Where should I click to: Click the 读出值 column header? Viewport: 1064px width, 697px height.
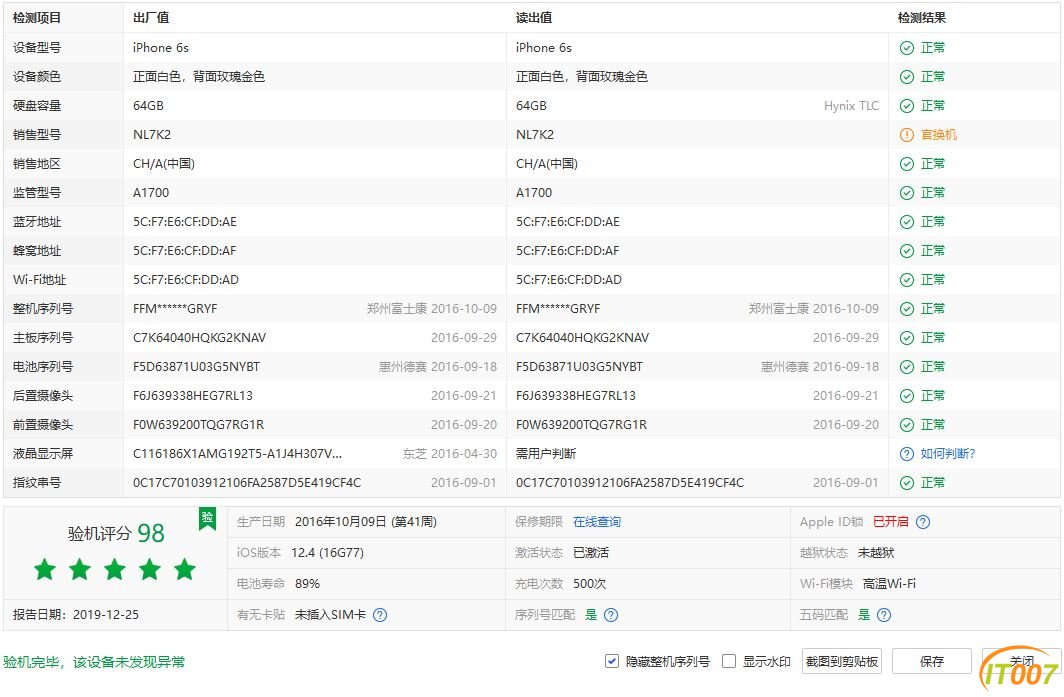tap(533, 18)
